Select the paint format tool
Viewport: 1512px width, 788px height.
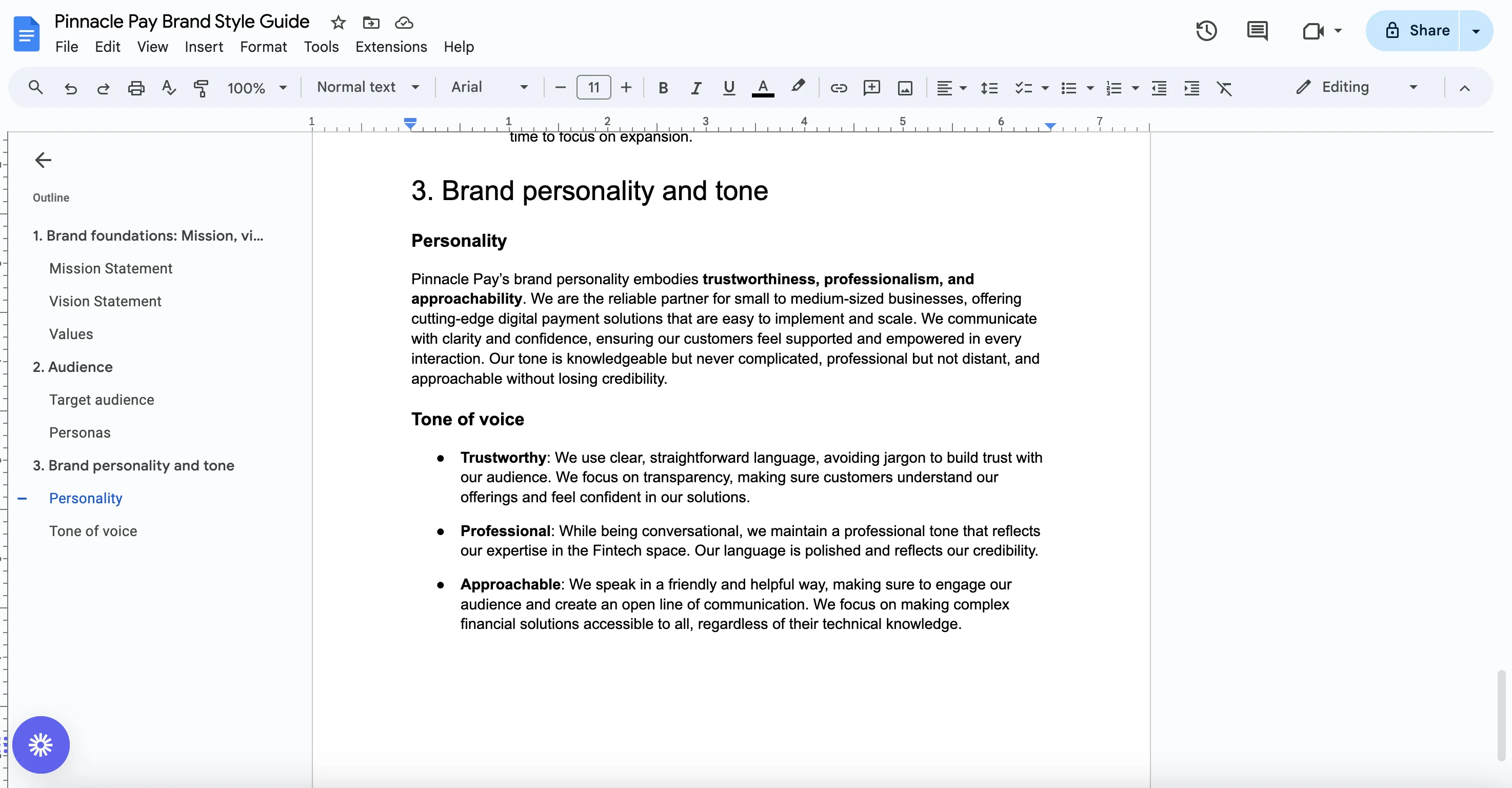(x=201, y=88)
